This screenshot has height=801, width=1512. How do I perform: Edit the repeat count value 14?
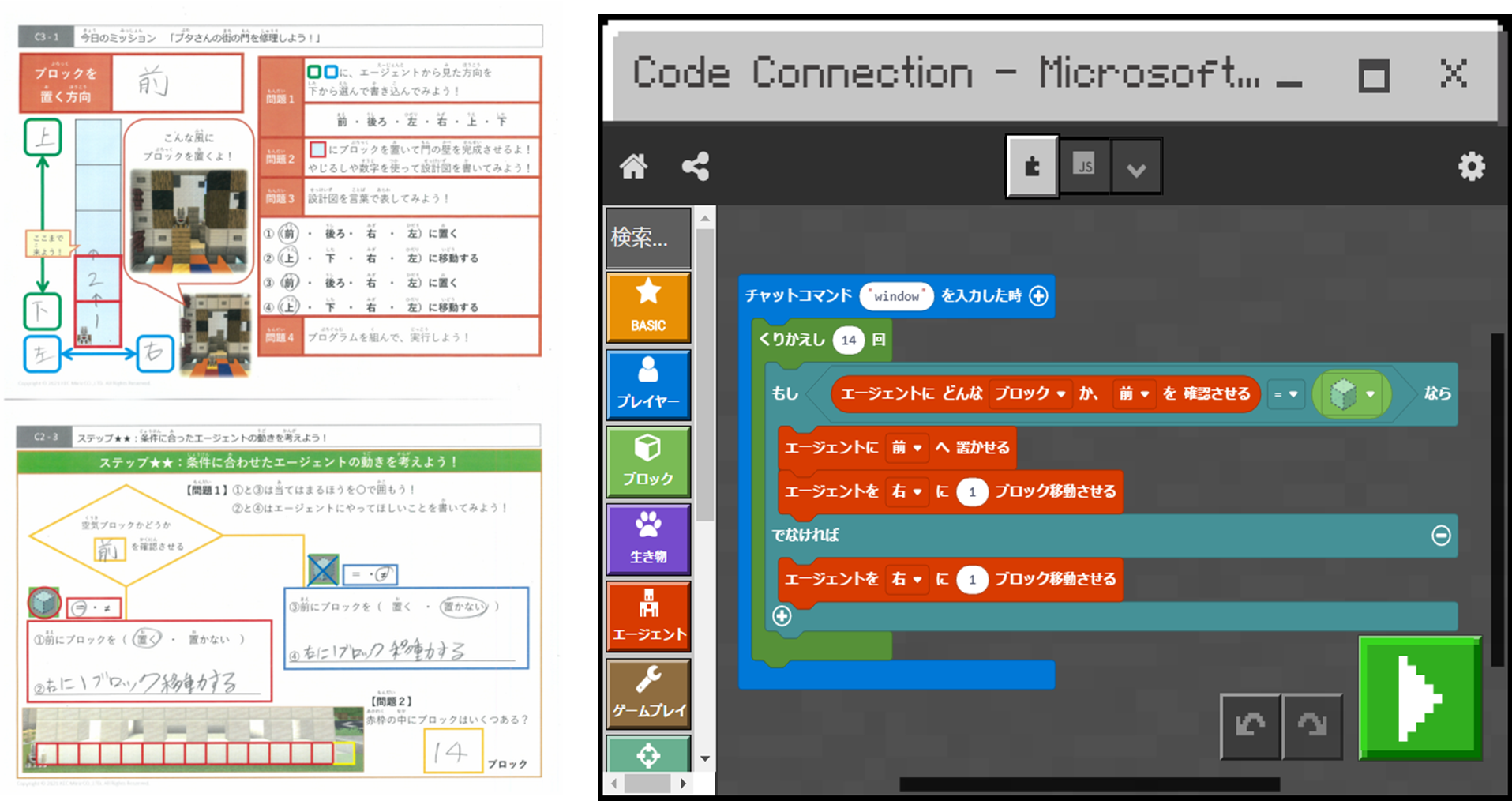(x=849, y=340)
